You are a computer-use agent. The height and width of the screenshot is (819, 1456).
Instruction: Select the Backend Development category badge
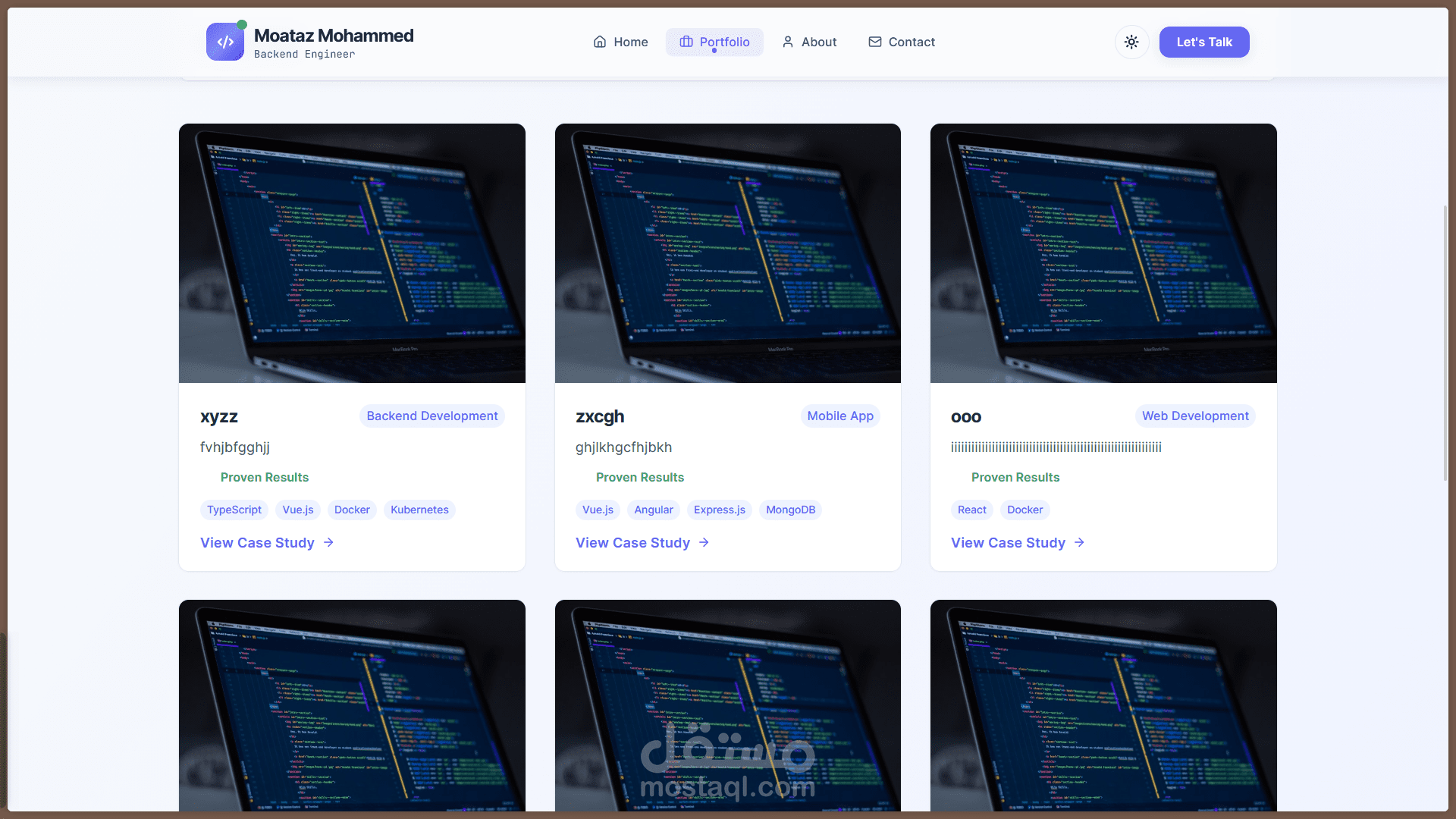point(431,416)
